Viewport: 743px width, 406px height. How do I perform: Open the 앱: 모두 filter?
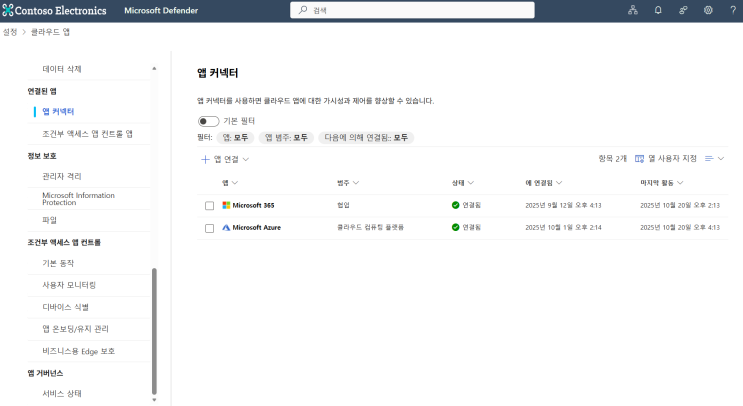coord(235,137)
